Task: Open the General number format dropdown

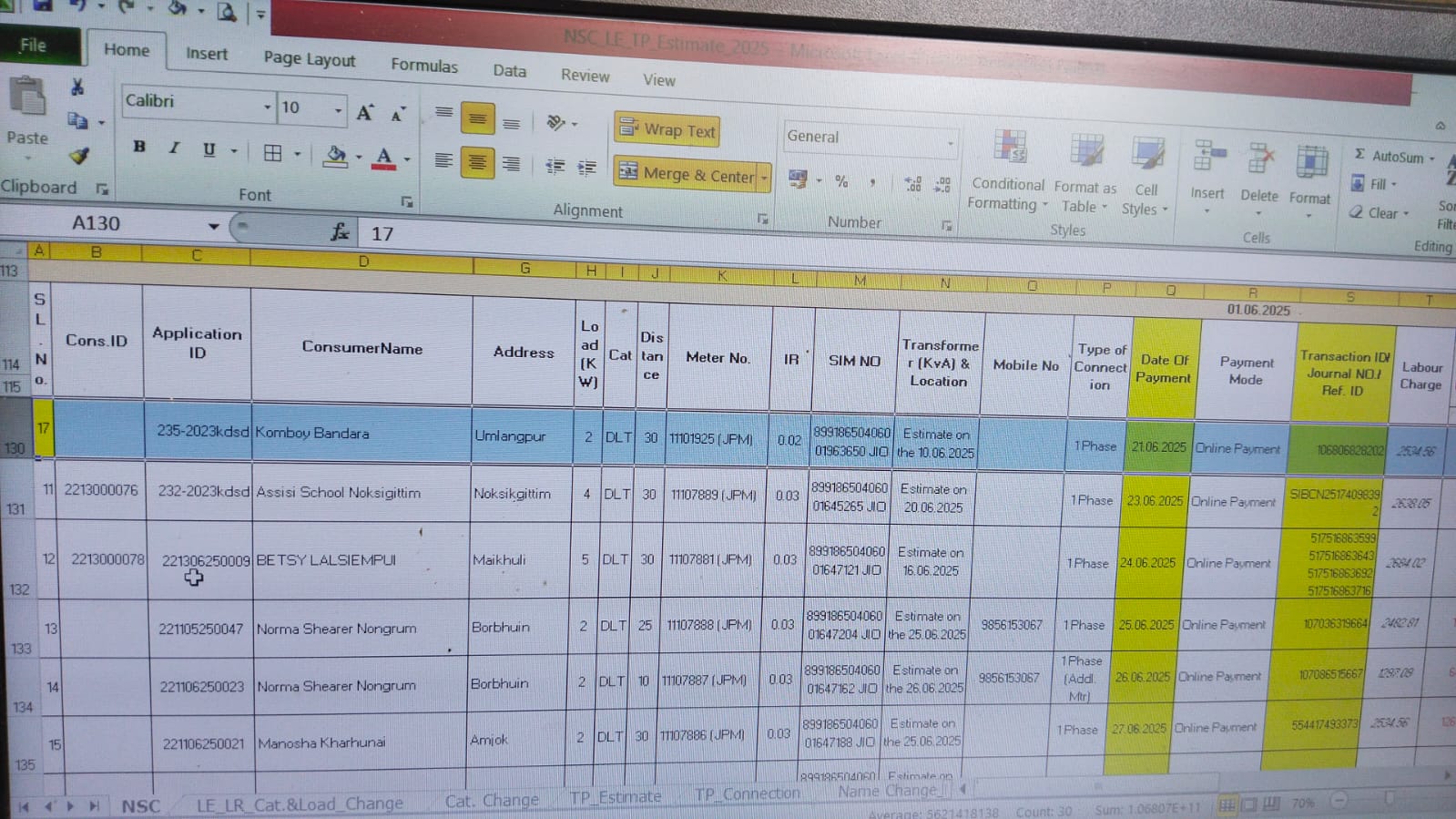Action: pyautogui.click(x=951, y=144)
